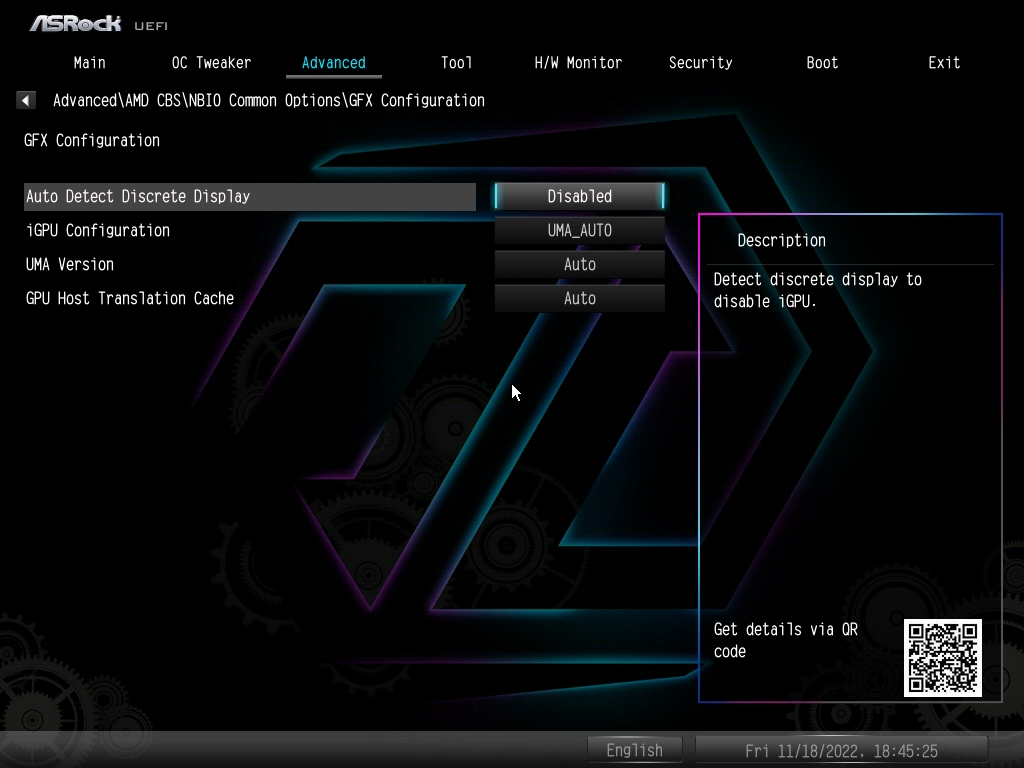Select the iGPU Configuration row label
This screenshot has width=1024, height=768.
click(x=98, y=231)
